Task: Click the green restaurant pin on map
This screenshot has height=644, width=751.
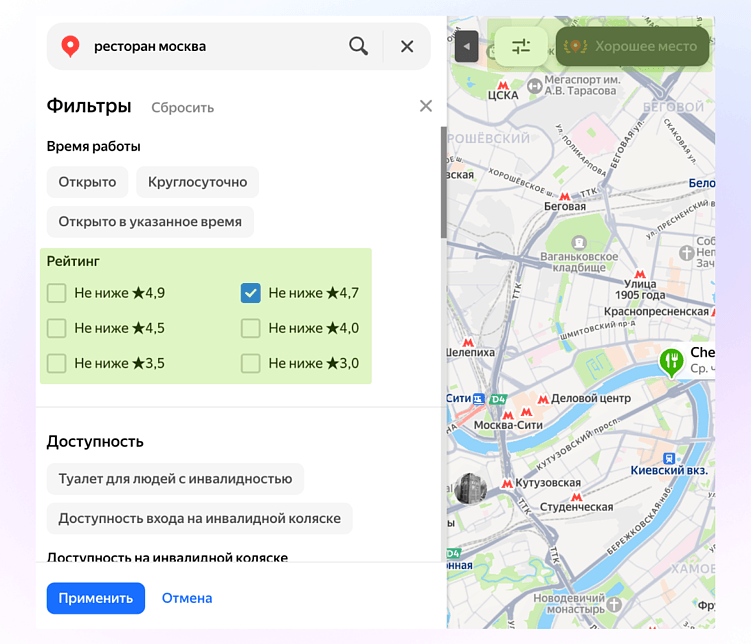Action: point(671,362)
